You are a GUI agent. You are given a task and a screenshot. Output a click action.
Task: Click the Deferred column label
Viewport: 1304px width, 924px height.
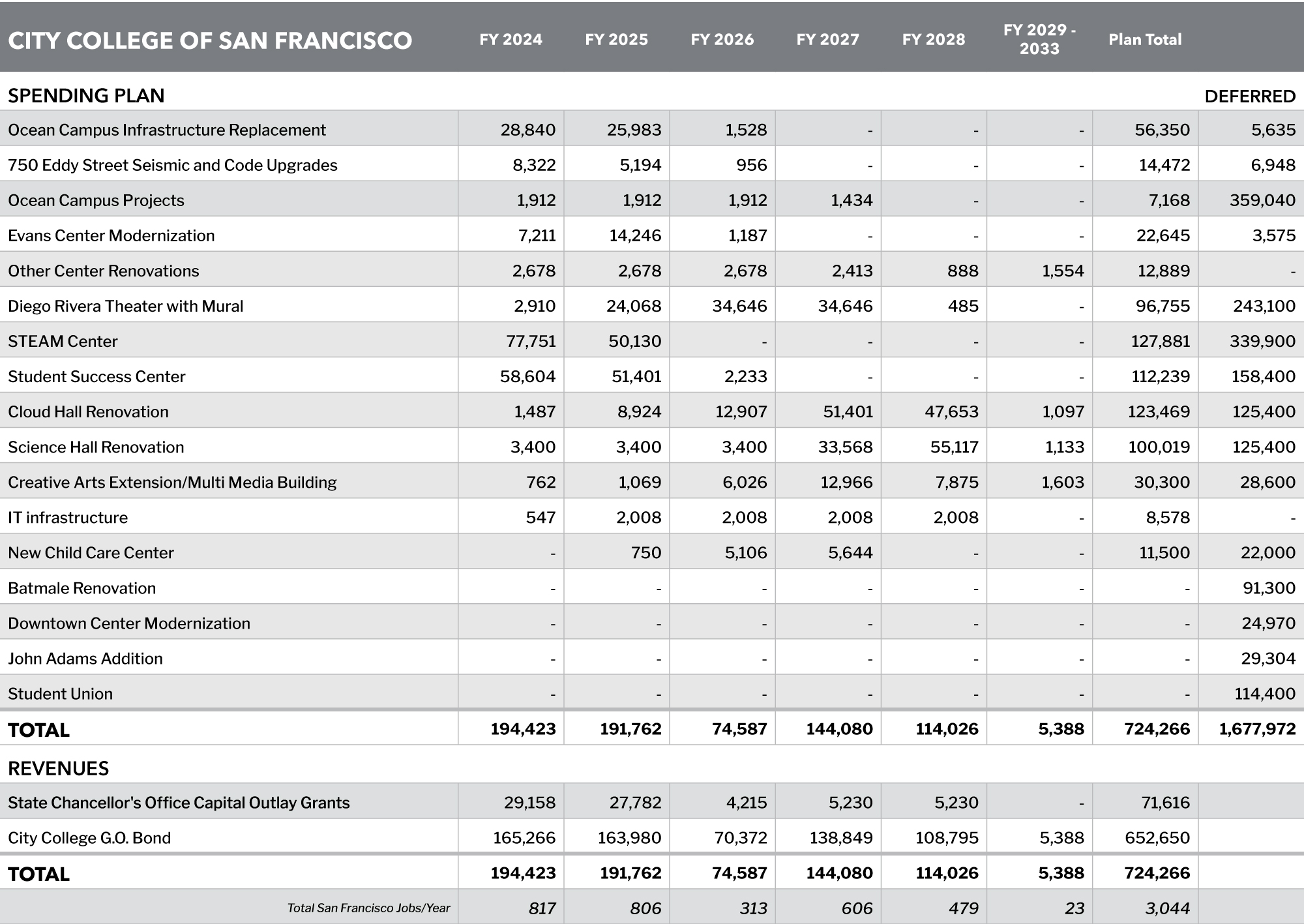pos(1250,97)
